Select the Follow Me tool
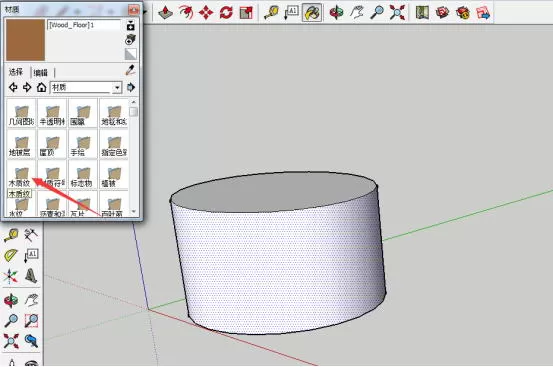The height and width of the screenshot is (367, 553). click(x=186, y=13)
